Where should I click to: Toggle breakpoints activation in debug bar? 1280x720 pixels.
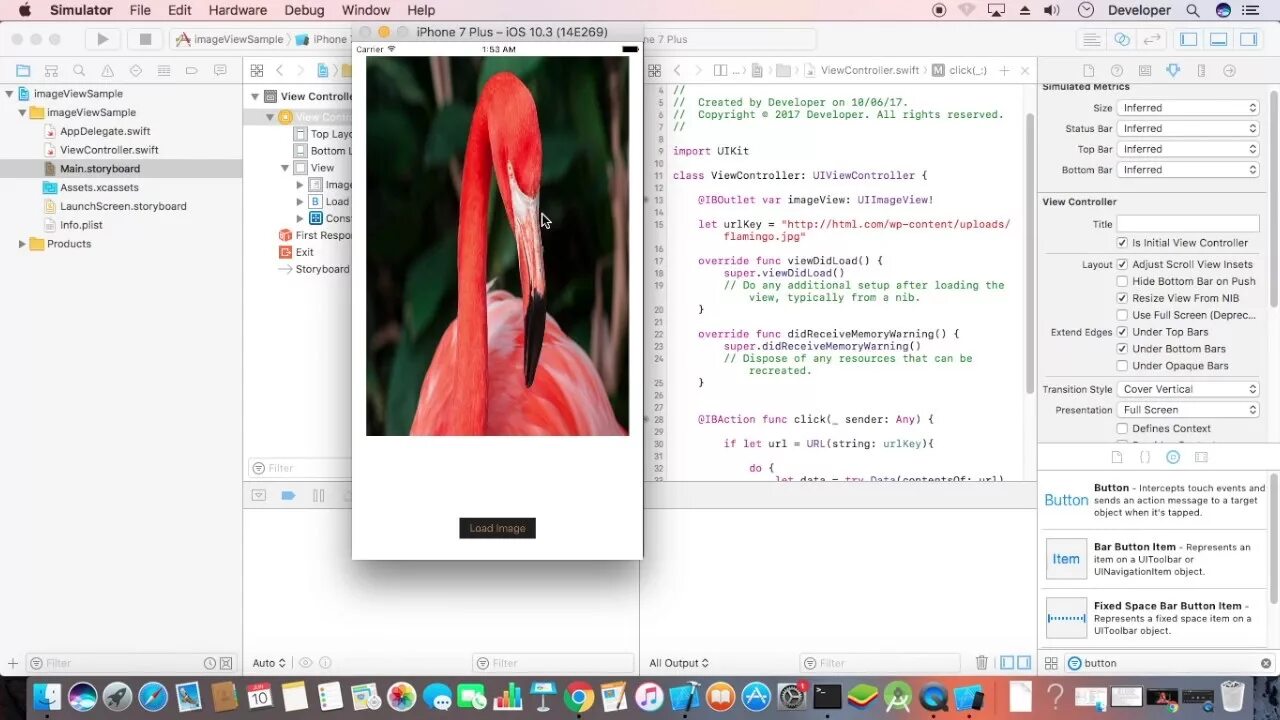pos(288,495)
